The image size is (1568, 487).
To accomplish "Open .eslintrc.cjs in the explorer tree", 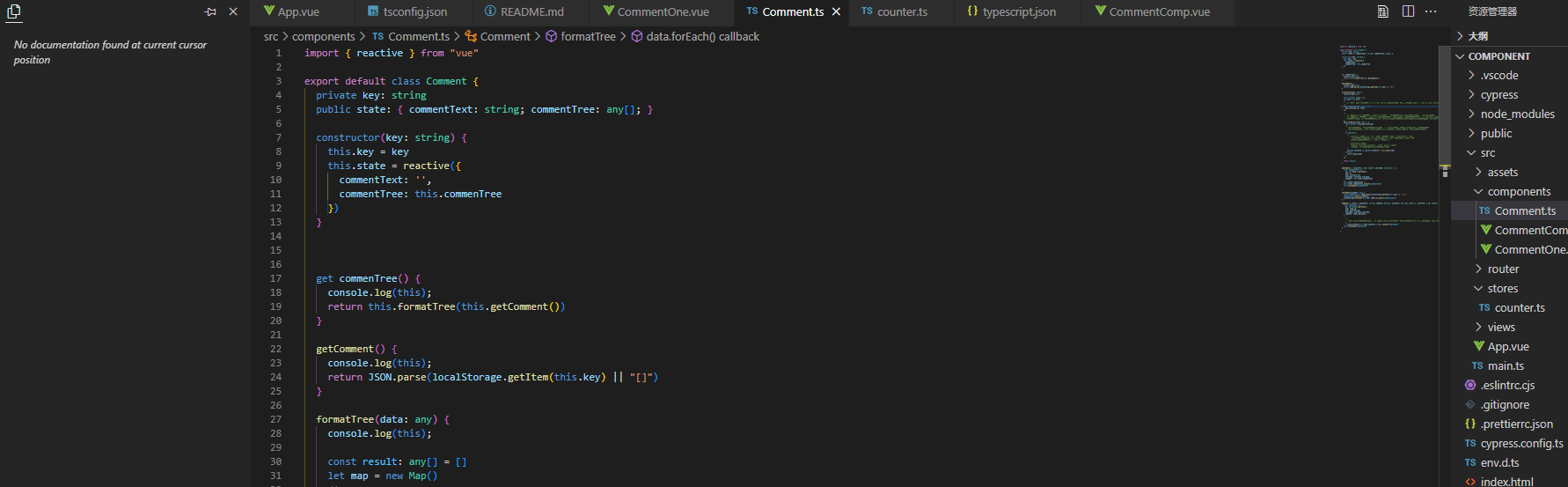I will pos(1507,385).
